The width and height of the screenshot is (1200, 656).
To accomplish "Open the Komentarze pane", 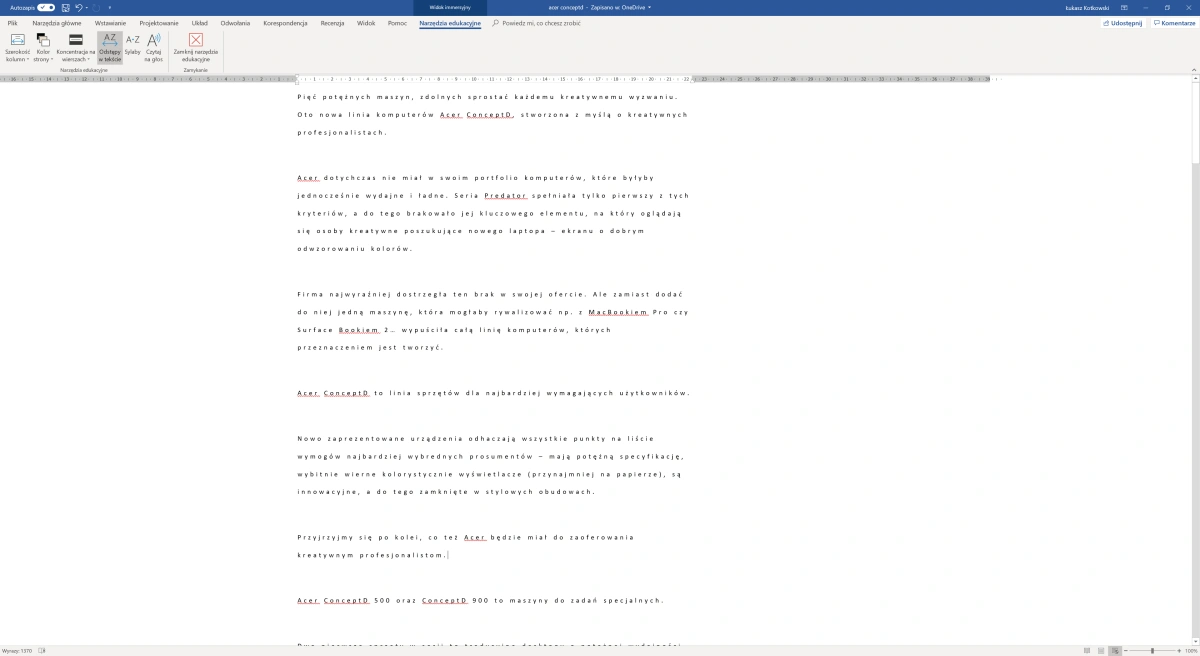I will [x=1174, y=22].
